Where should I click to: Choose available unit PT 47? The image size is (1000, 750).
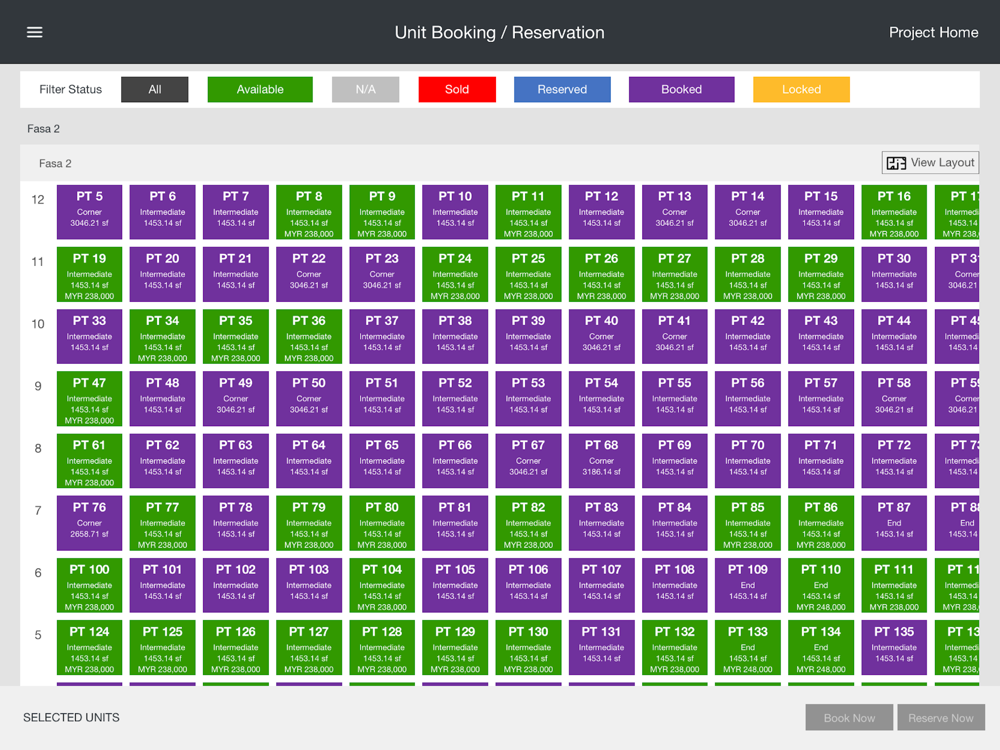pyautogui.click(x=90, y=399)
